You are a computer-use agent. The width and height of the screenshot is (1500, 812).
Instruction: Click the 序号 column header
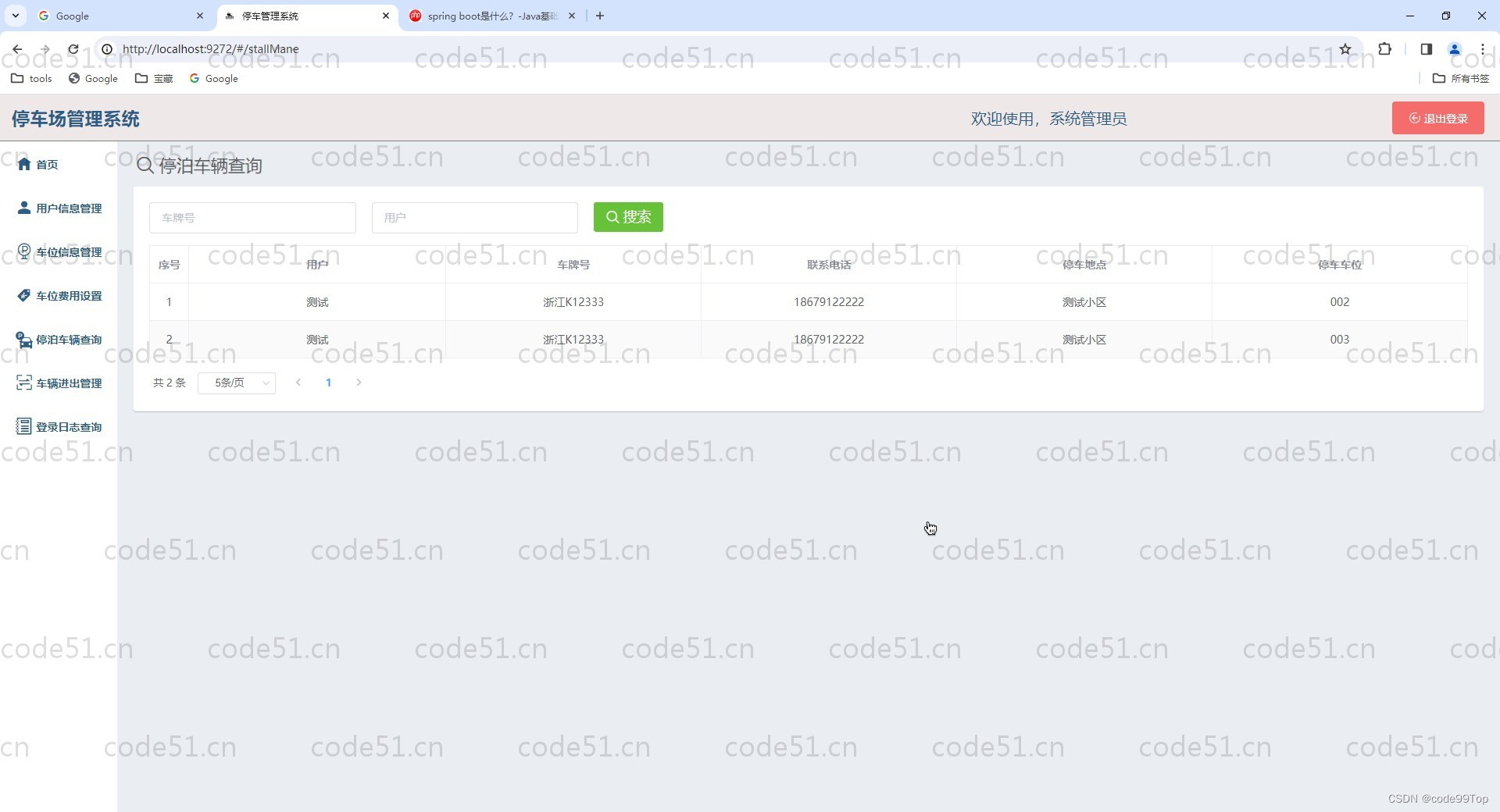[169, 265]
